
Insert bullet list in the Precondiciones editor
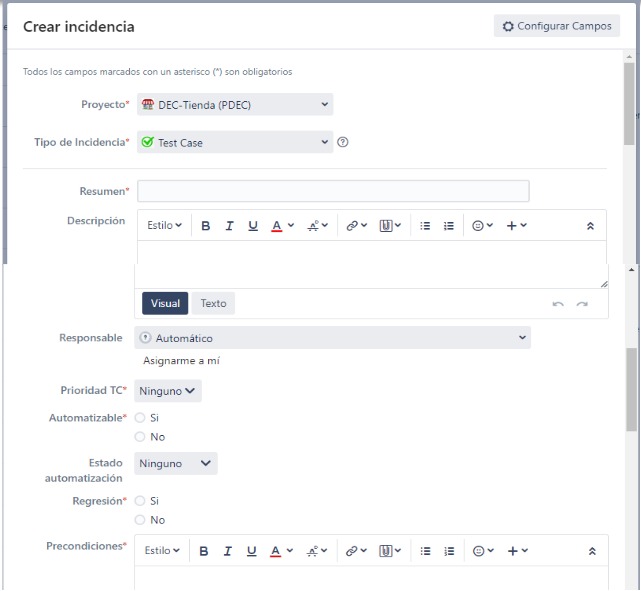point(425,551)
